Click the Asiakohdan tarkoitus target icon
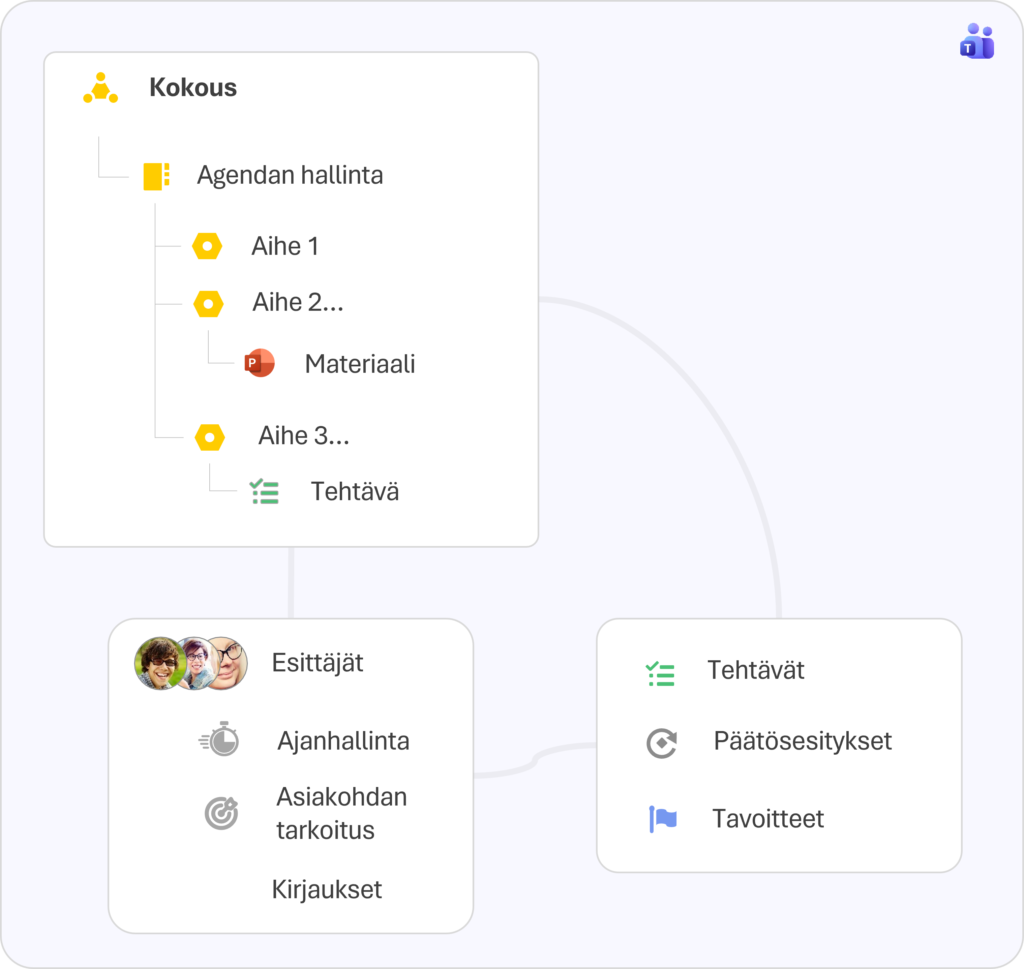Viewport: 1024px width, 969px height. [x=221, y=813]
